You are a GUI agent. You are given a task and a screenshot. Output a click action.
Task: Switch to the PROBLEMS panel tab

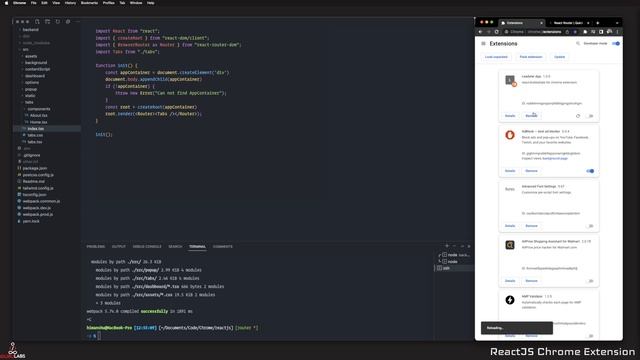[x=96, y=247]
